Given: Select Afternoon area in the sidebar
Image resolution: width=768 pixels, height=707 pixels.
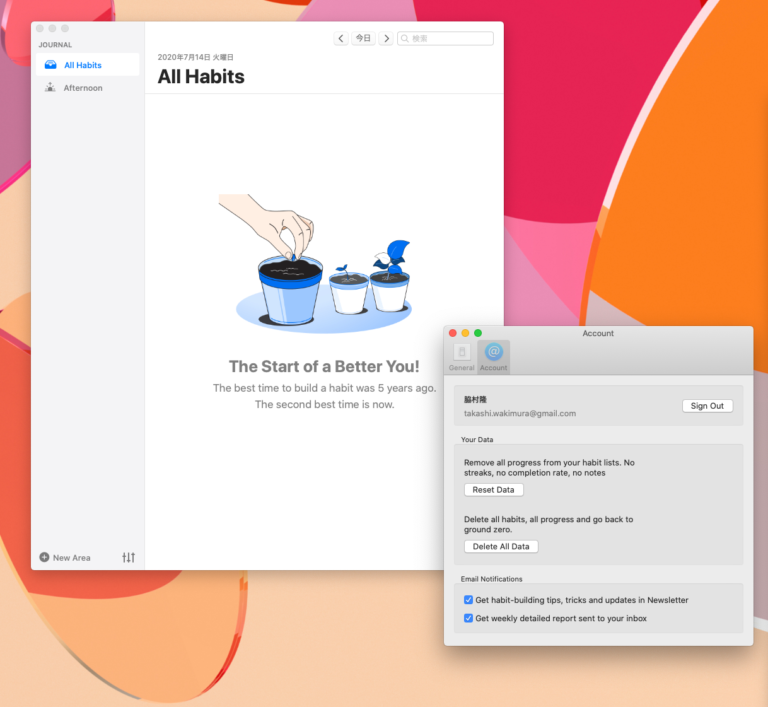Looking at the screenshot, I should (x=84, y=88).
